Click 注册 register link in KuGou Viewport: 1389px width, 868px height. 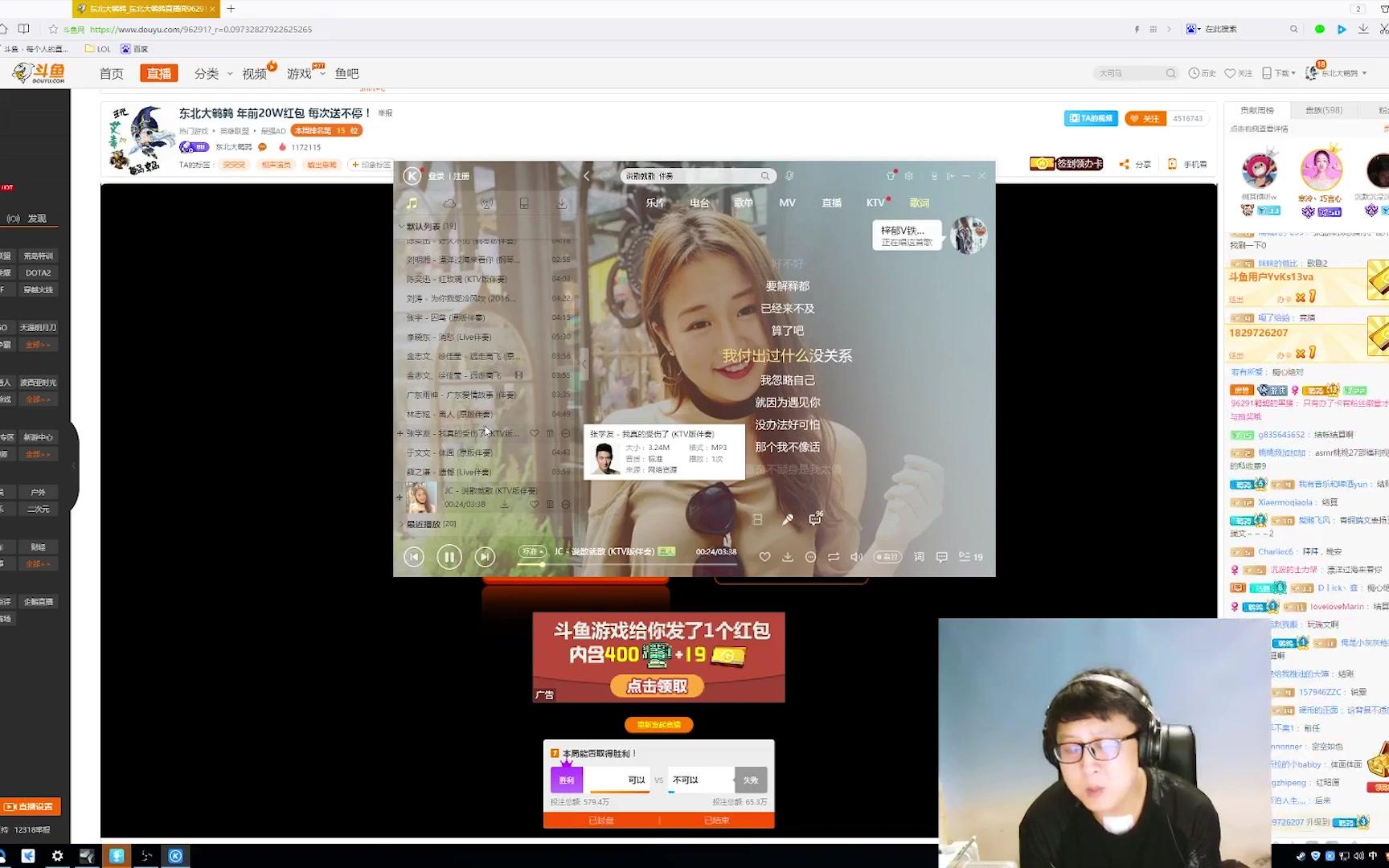coord(461,176)
